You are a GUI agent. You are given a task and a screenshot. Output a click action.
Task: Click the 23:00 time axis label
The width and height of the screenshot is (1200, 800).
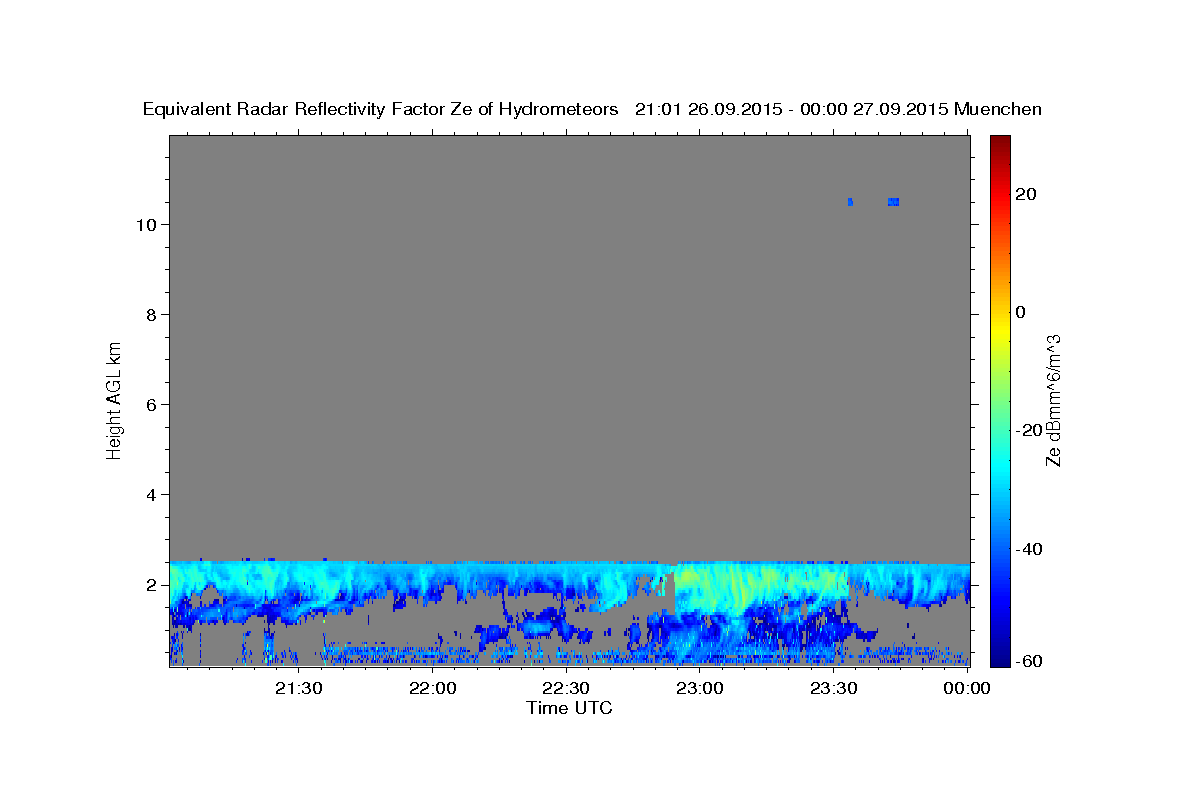point(700,689)
